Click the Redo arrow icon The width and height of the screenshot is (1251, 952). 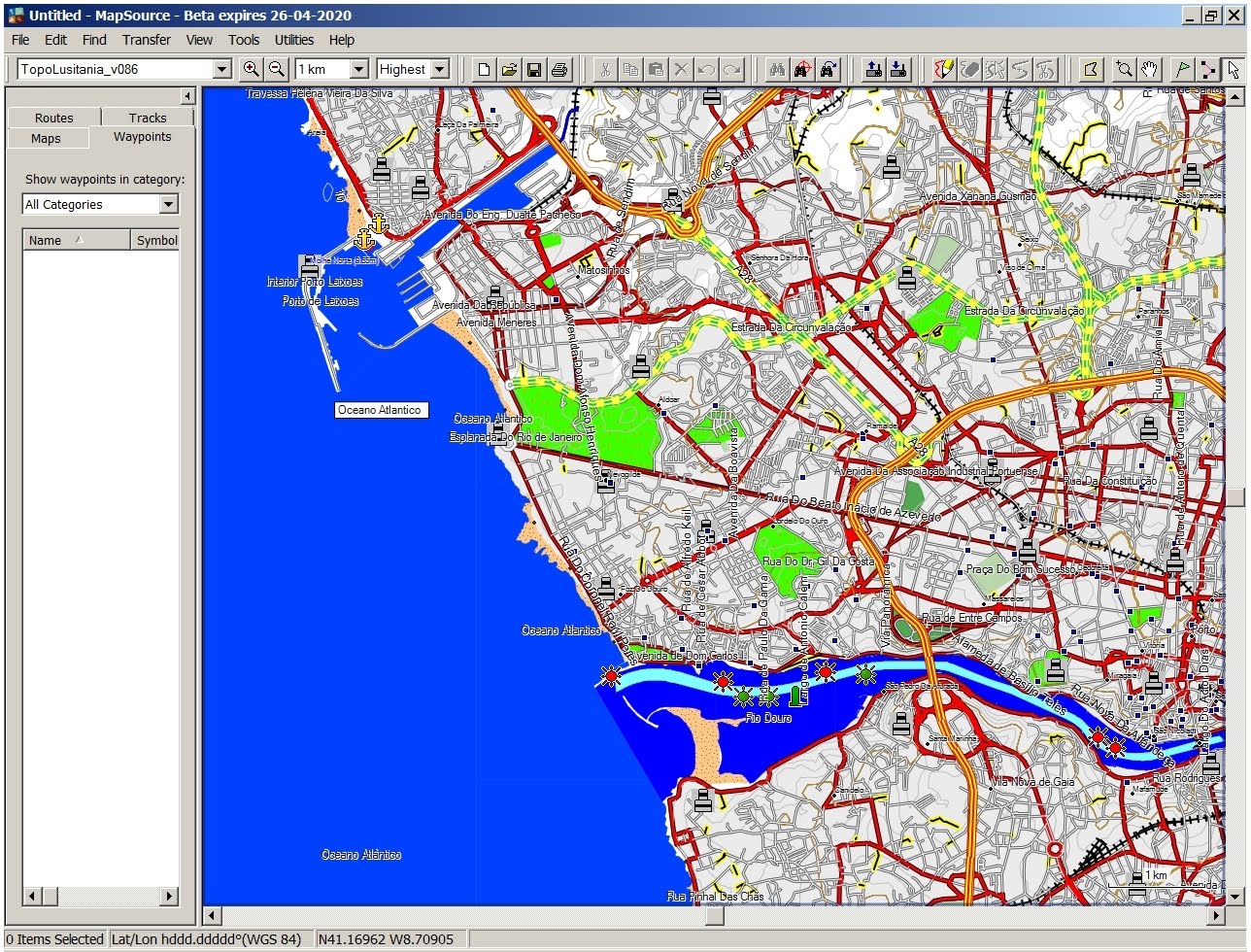click(x=731, y=69)
